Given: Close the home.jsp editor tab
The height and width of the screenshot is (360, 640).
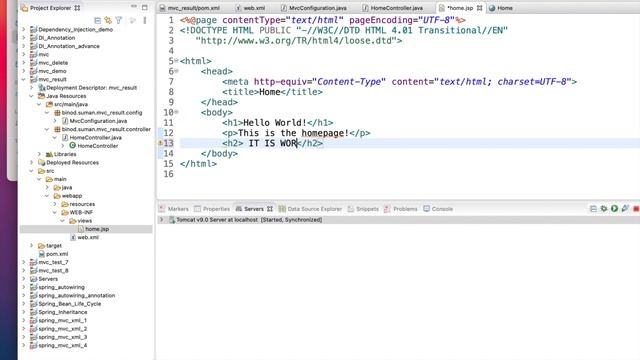Looking at the screenshot, I should [x=479, y=8].
